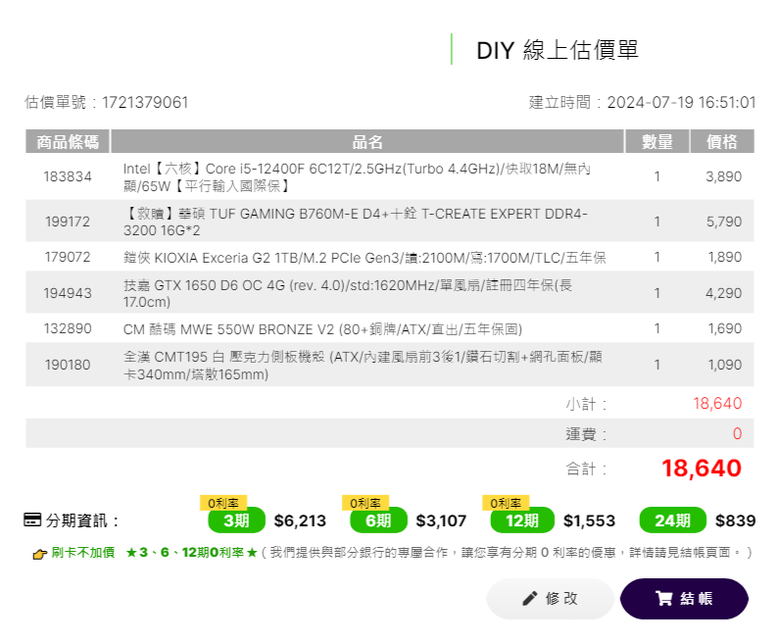Click the 0利率 tag above 12期
The width and height of the screenshot is (780, 643).
(506, 503)
